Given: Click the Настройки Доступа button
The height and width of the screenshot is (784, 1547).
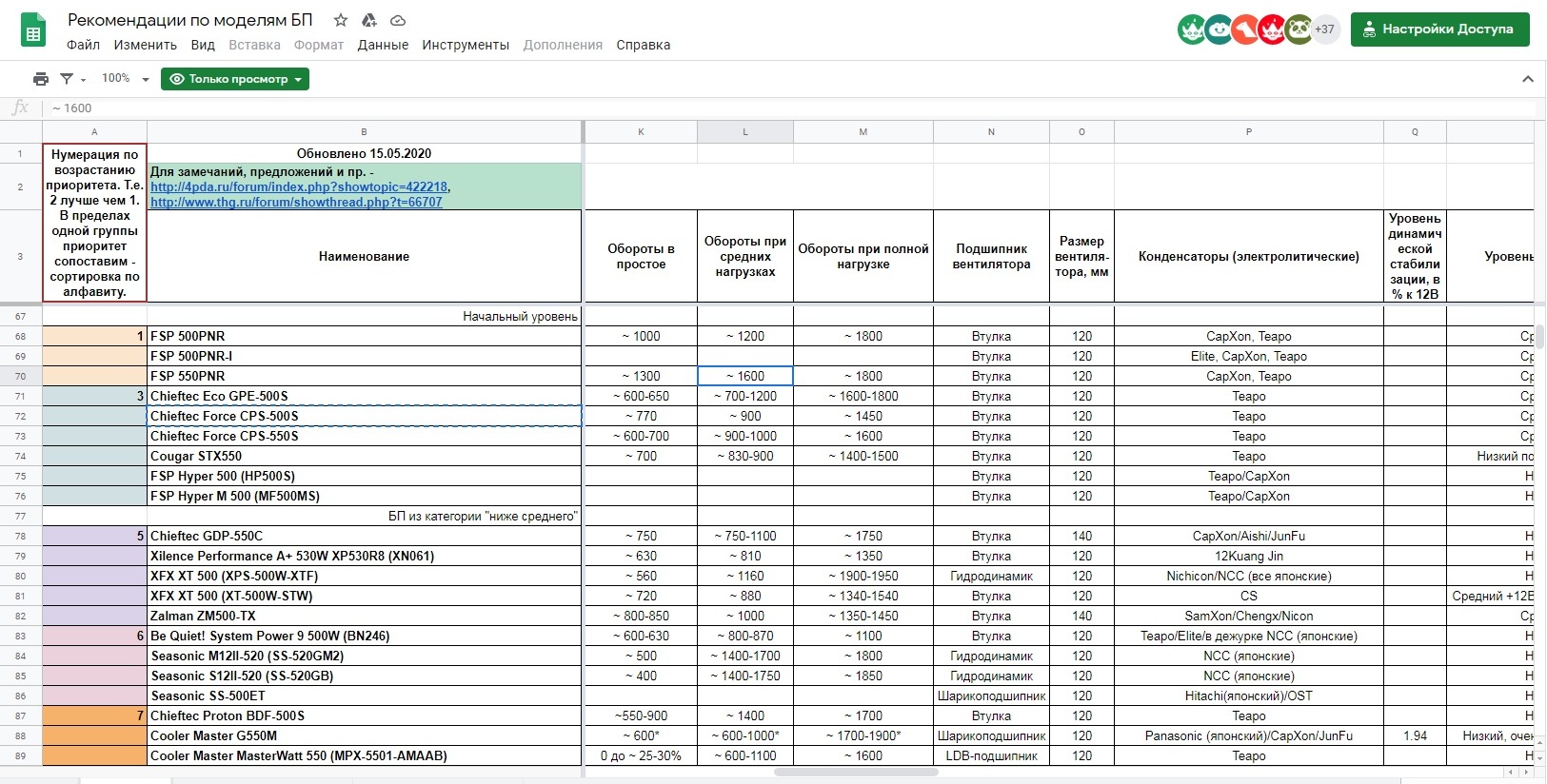Looking at the screenshot, I should [1439, 29].
